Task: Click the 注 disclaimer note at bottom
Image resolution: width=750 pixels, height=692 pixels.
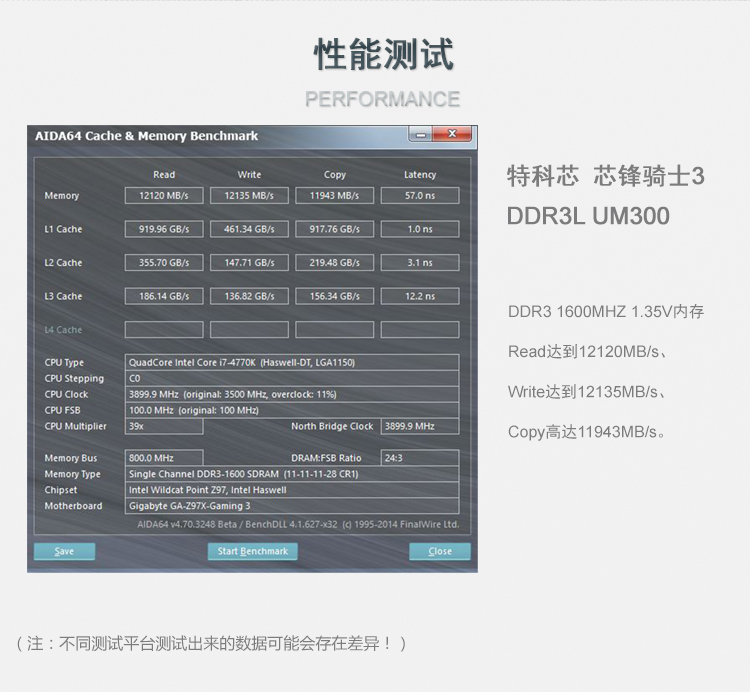Action: (x=211, y=644)
